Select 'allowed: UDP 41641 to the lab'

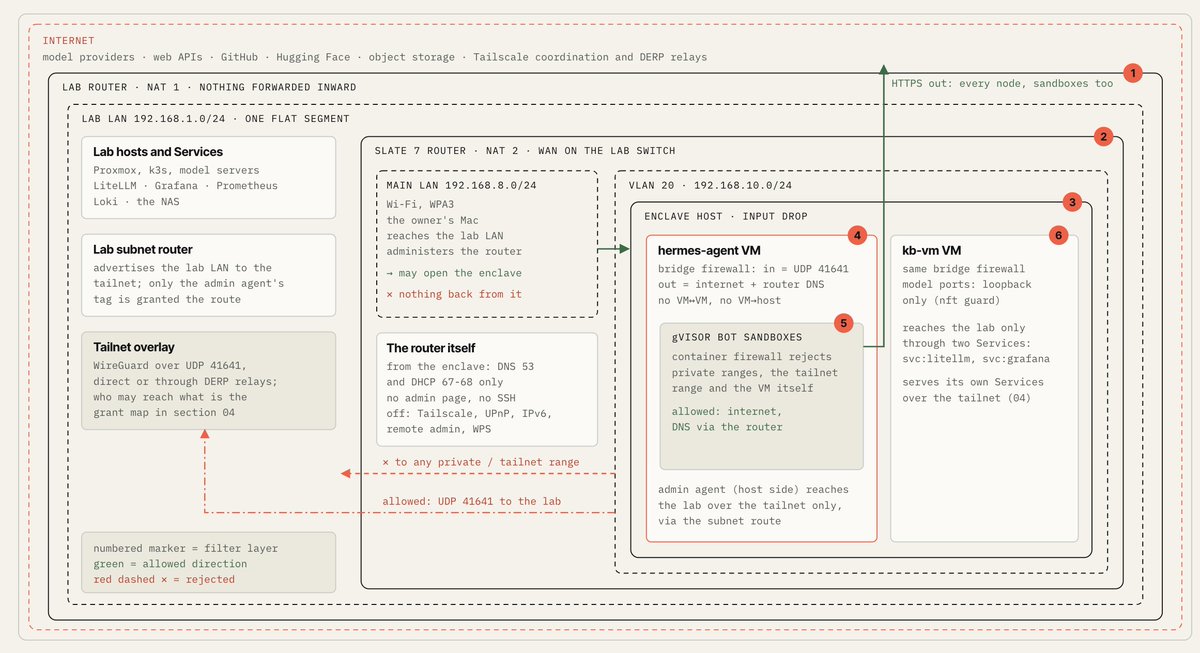pos(472,501)
